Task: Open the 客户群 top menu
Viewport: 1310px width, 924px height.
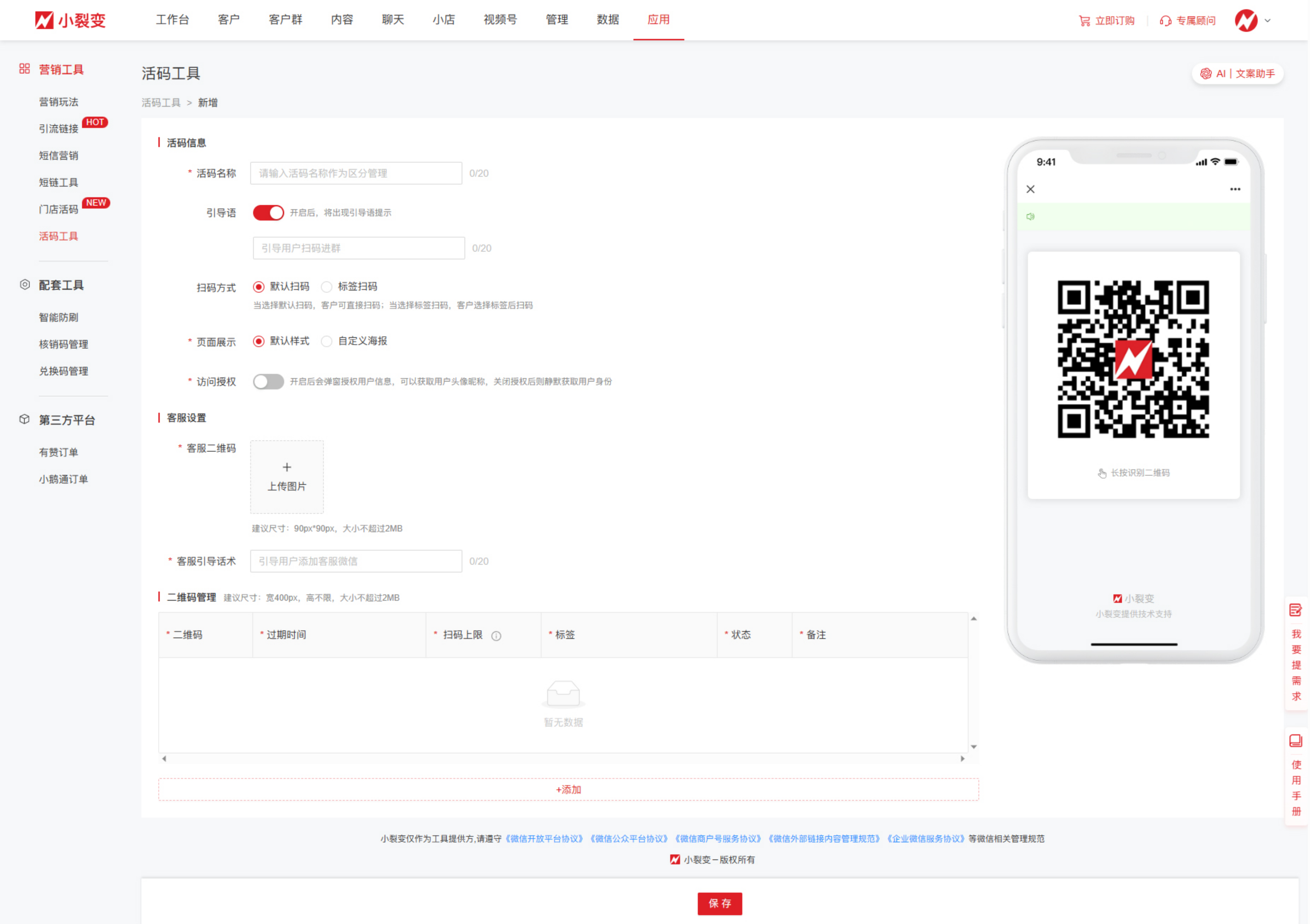Action: [285, 20]
